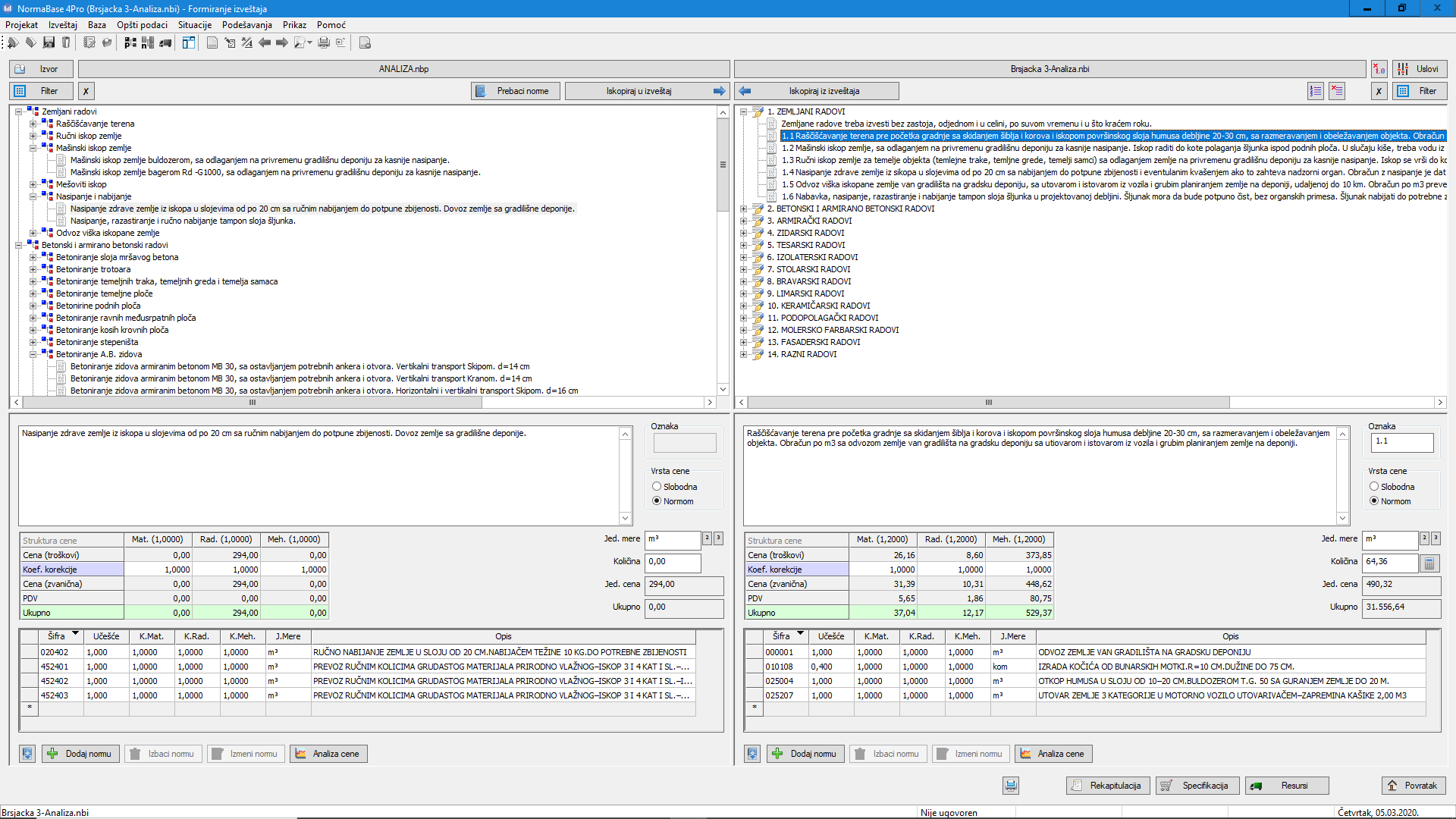The image size is (1456, 819).
Task: Click the save floppy disk toolbar icon
Action: [49, 43]
